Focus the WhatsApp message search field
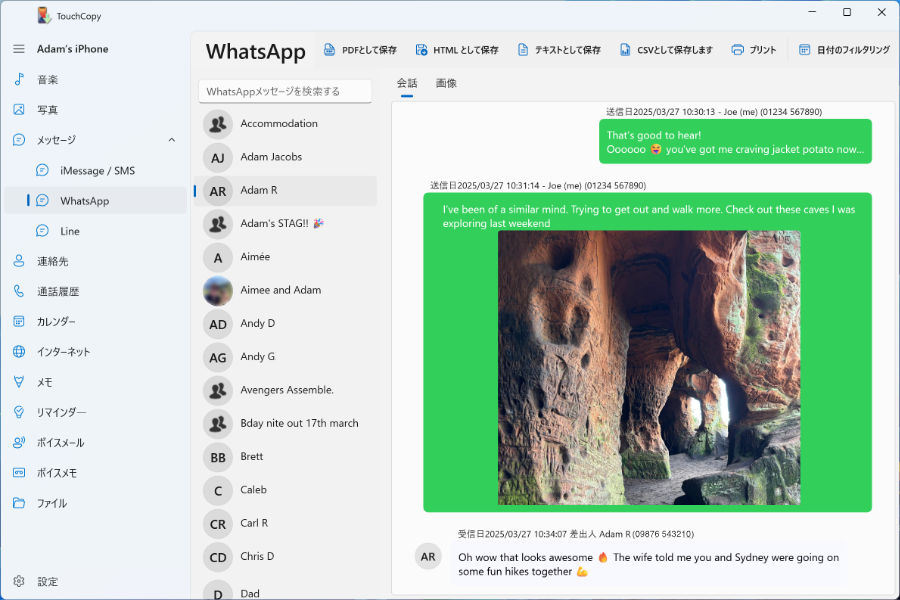This screenshot has height=600, width=900. (285, 91)
